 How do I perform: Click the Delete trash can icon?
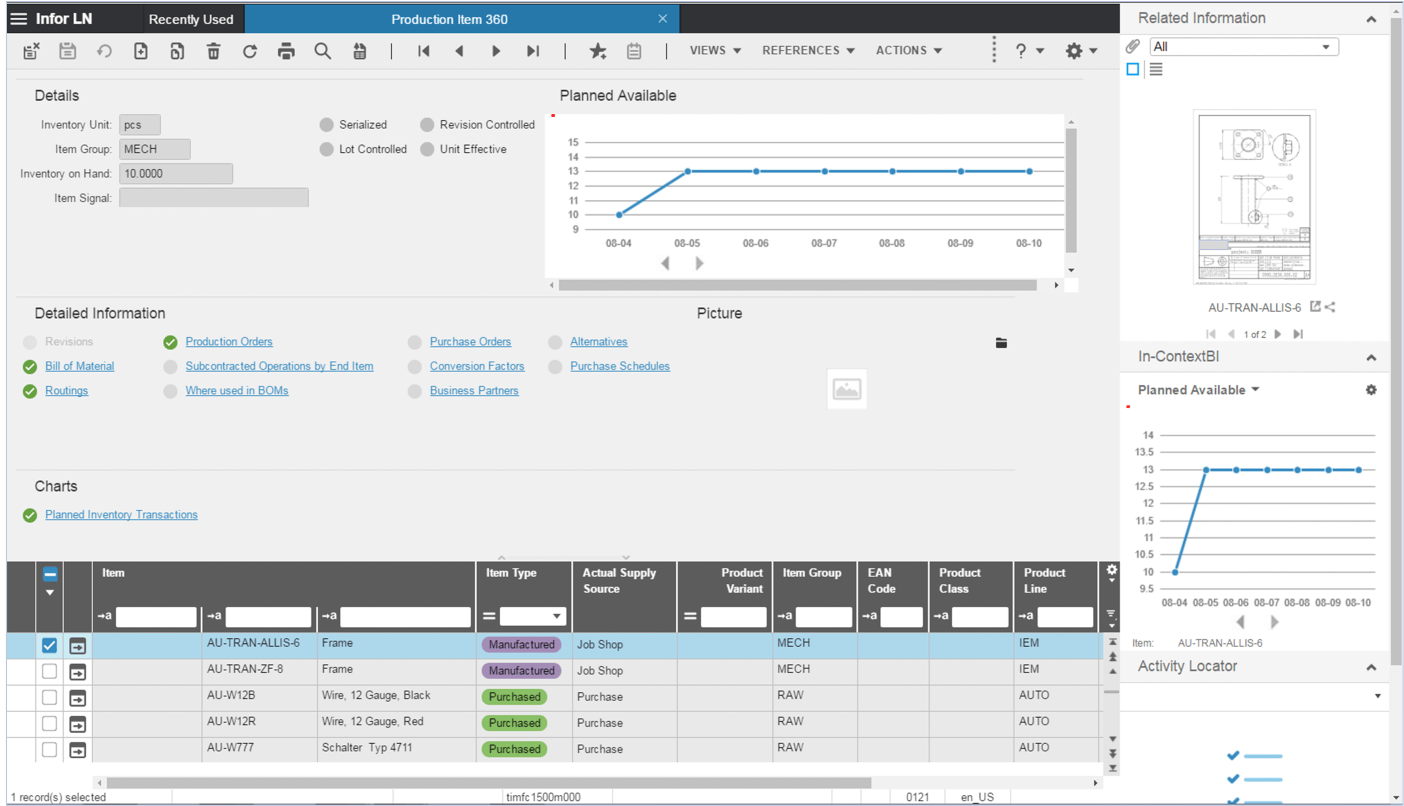[213, 51]
